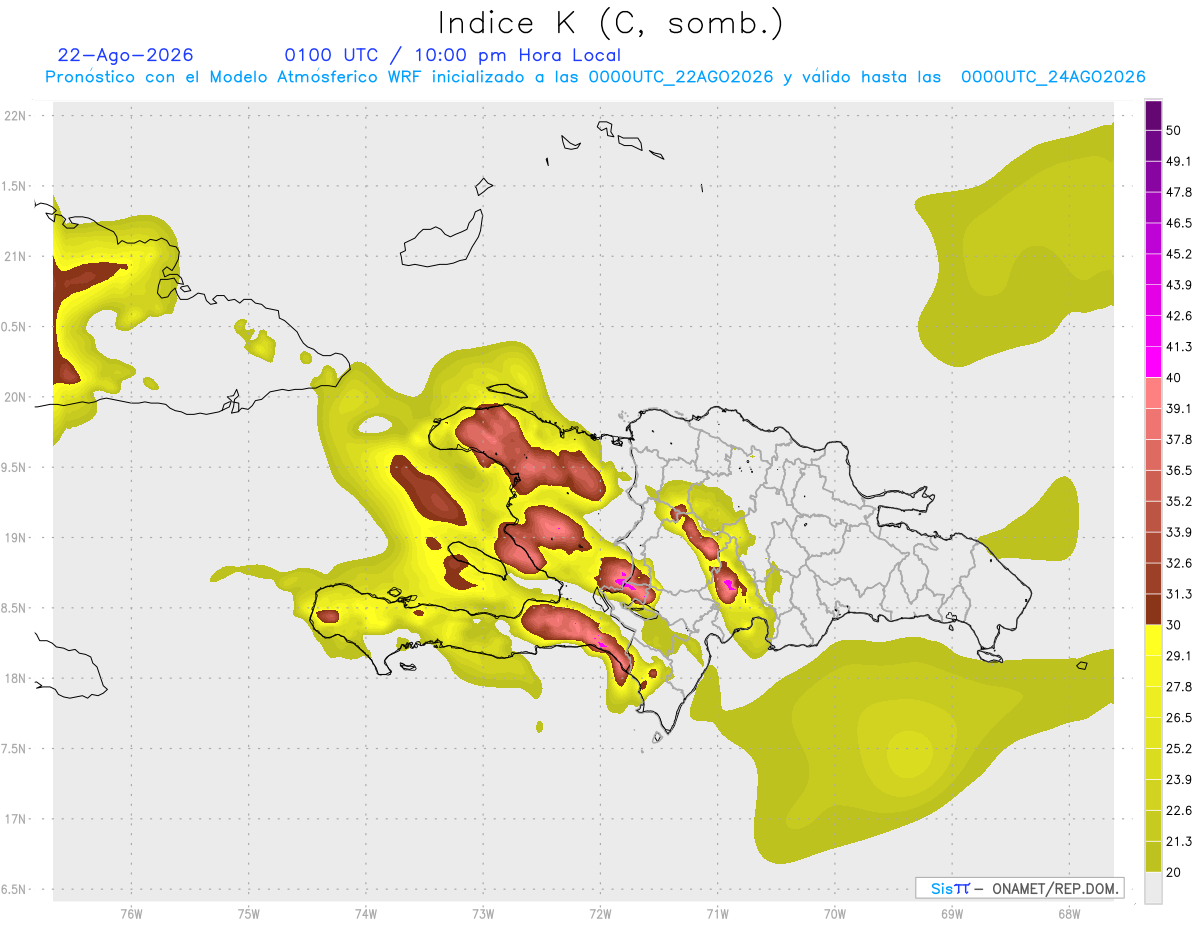The image size is (1200, 927).
Task: Click the colorbar value '40'
Action: click(1174, 378)
